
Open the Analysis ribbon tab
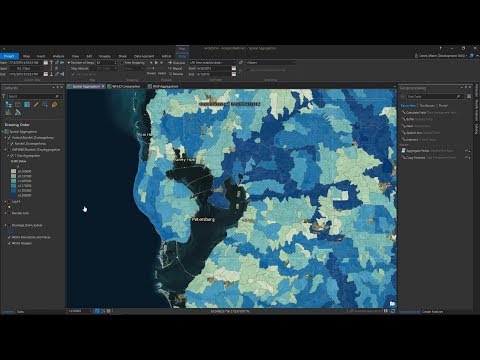coord(58,56)
